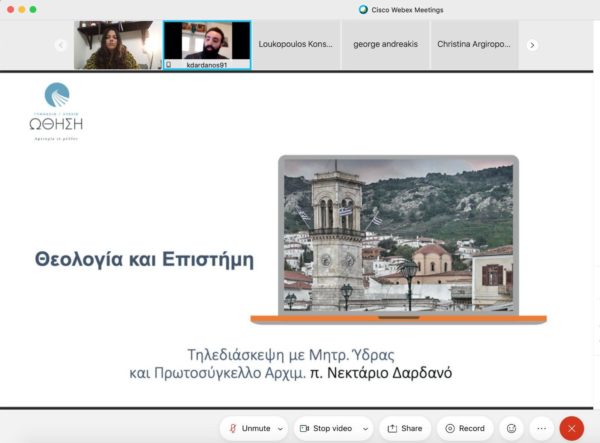Image resolution: width=600 pixels, height=443 pixels.
Task: Click the Share content button
Action: coord(405,428)
